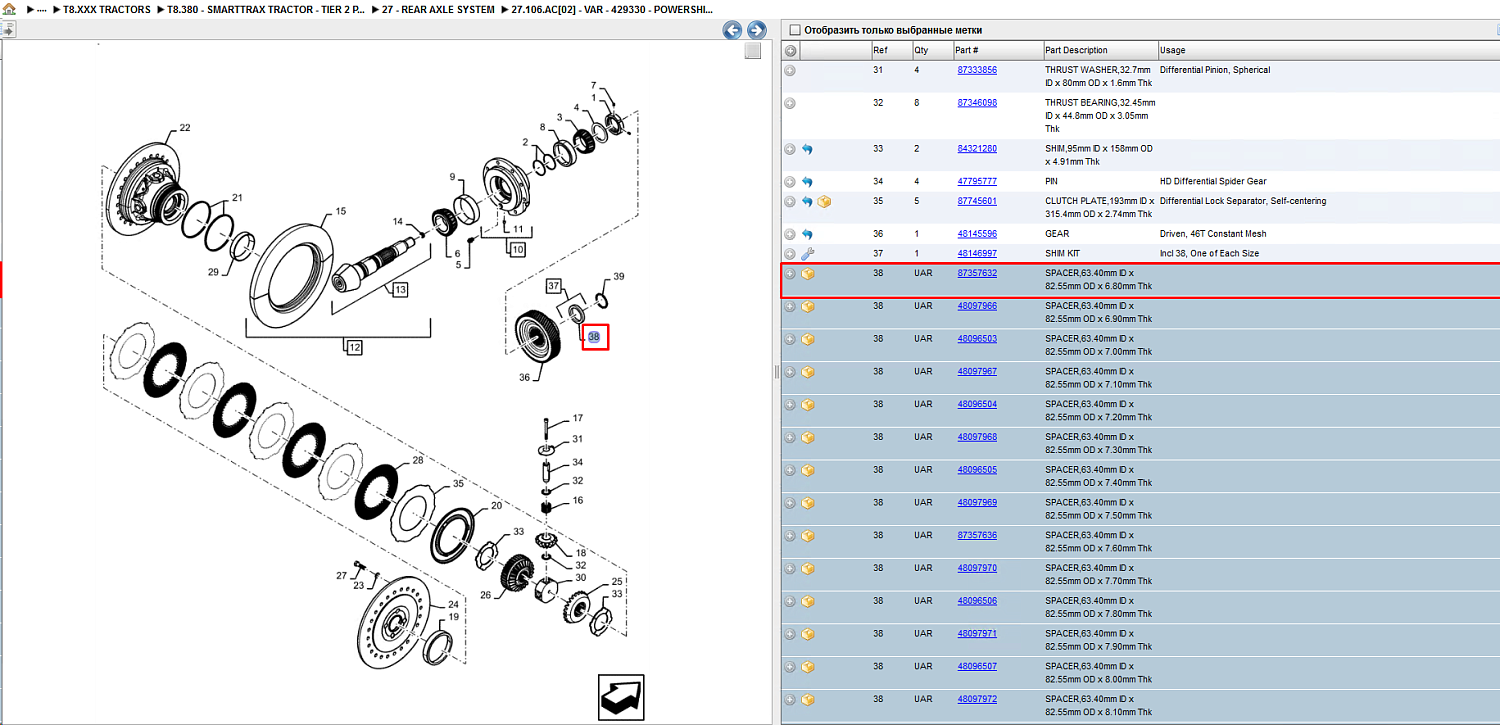The width and height of the screenshot is (1500, 725).
Task: Click the yellow box icon for part 48096507
Action: point(807,667)
